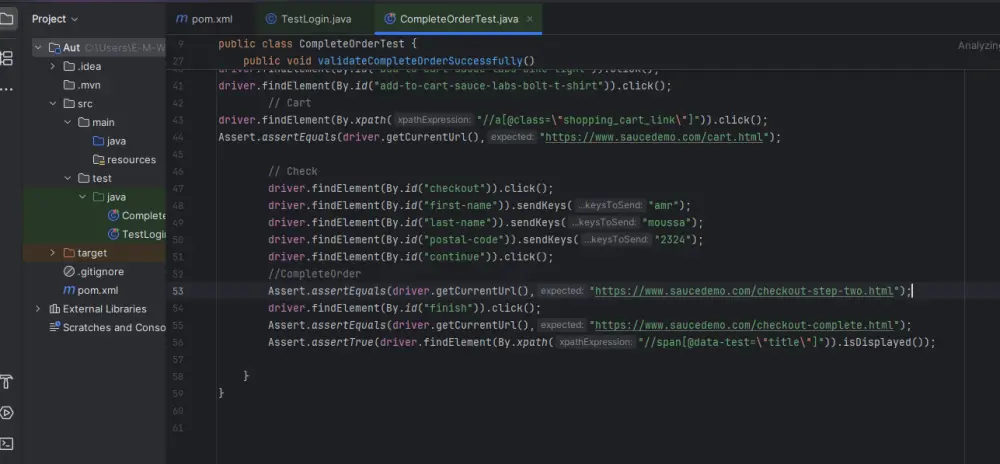This screenshot has height=464, width=1000.
Task: Open the checkout-step-two.html URL link
Action: 744,291
